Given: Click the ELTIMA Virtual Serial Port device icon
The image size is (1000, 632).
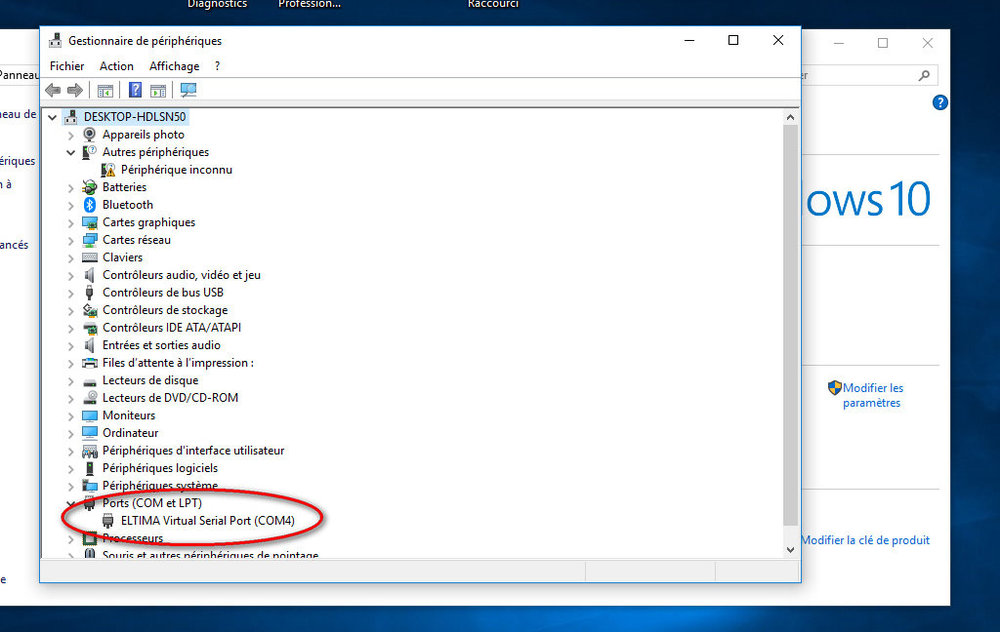Looking at the screenshot, I should pos(108,520).
